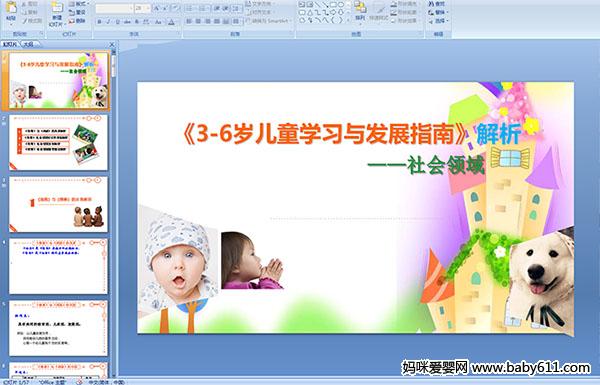Expand the slide Layout dropdown
The image size is (600, 385).
[79, 4]
